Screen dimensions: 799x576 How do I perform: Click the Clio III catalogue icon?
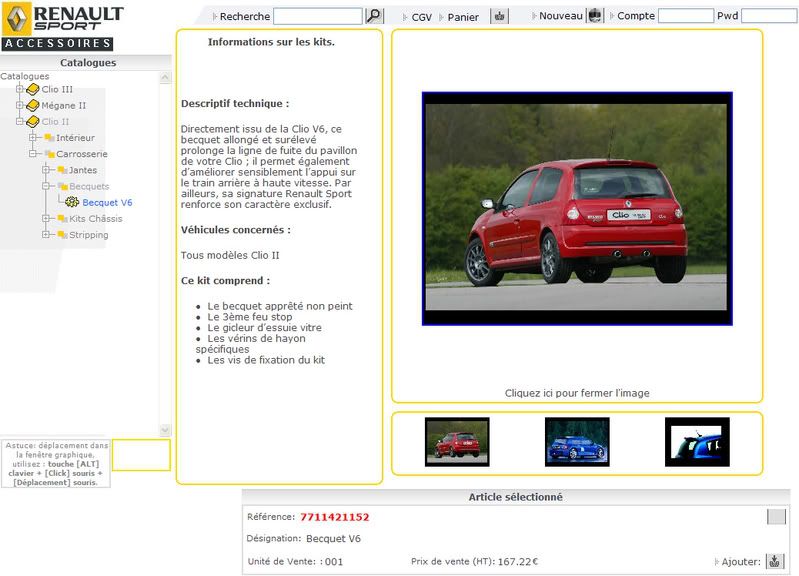click(x=33, y=89)
